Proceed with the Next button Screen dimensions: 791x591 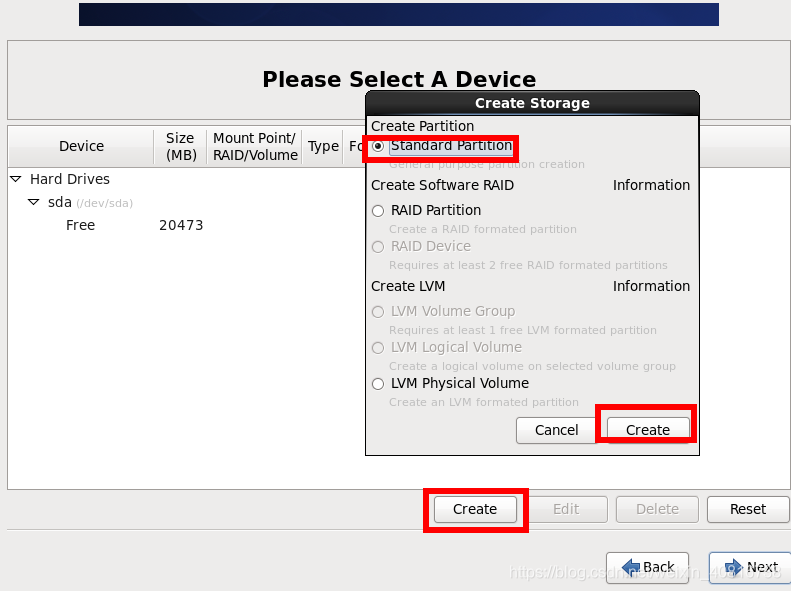[750, 567]
